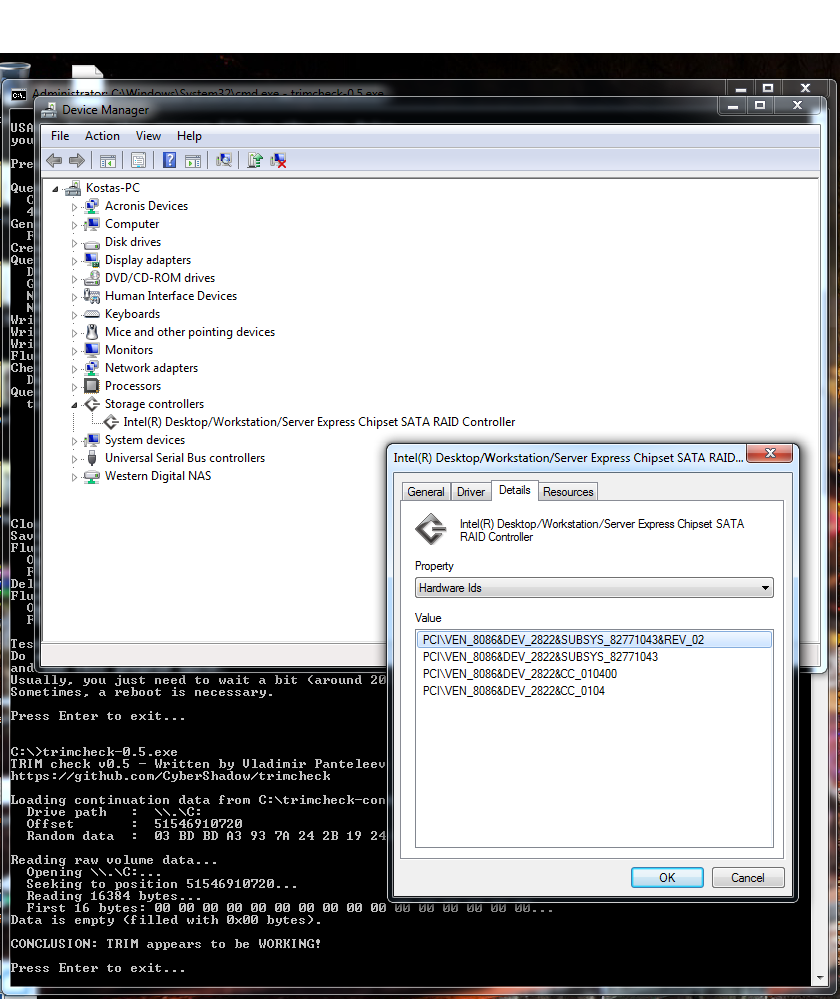
Task: Expand the Network adapters node
Action: 74,368
